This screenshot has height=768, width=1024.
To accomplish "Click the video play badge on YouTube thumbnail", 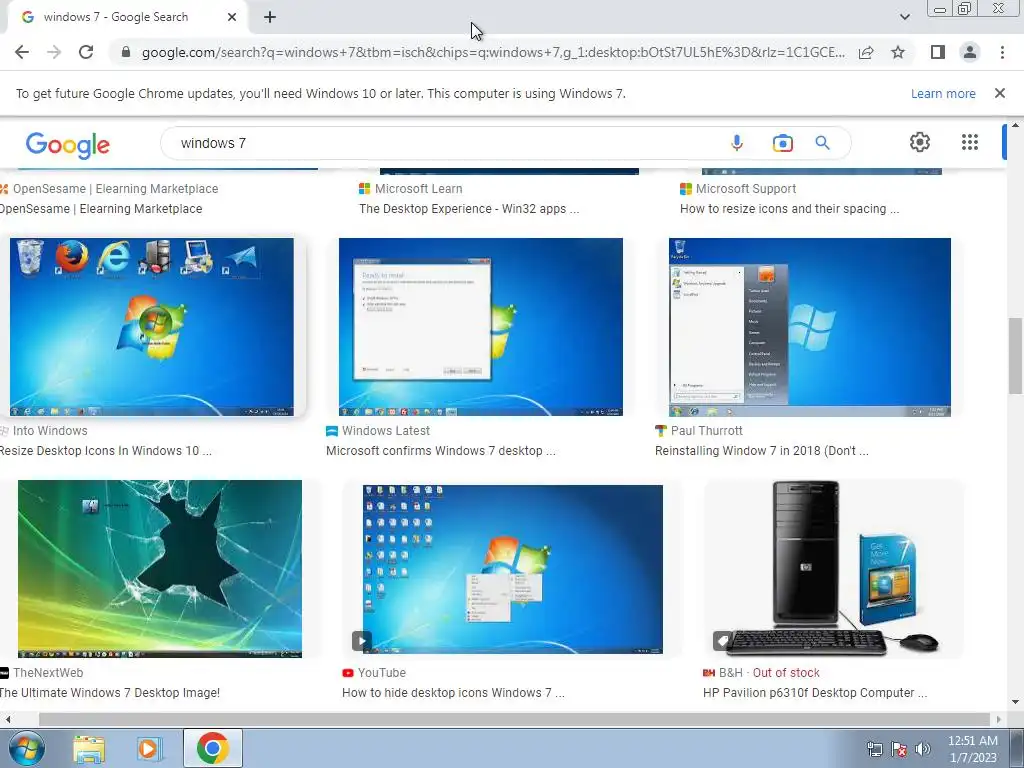I will point(362,640).
